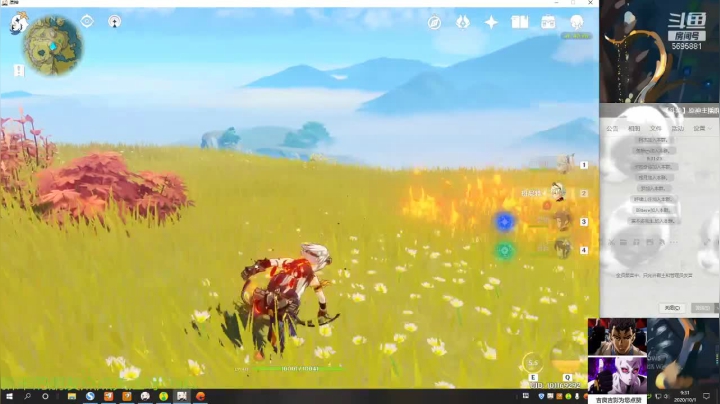This screenshot has width=720, height=404.
Task: Click the music note icon in chat toolbar
Action: coord(636,242)
